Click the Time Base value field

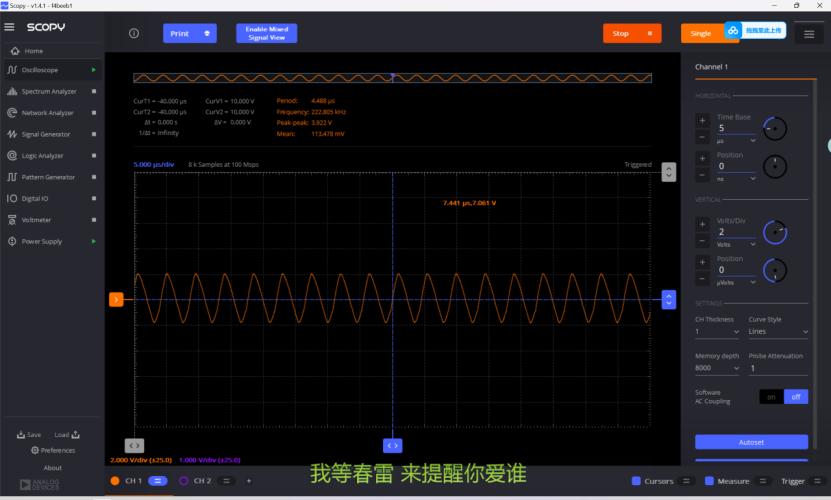pos(736,128)
